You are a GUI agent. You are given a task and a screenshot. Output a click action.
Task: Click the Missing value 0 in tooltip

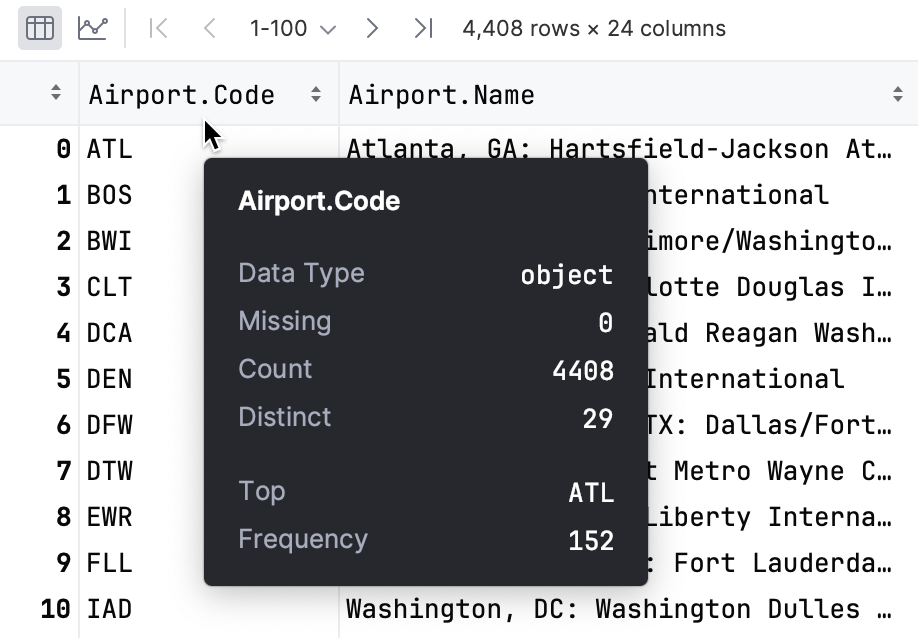(606, 323)
